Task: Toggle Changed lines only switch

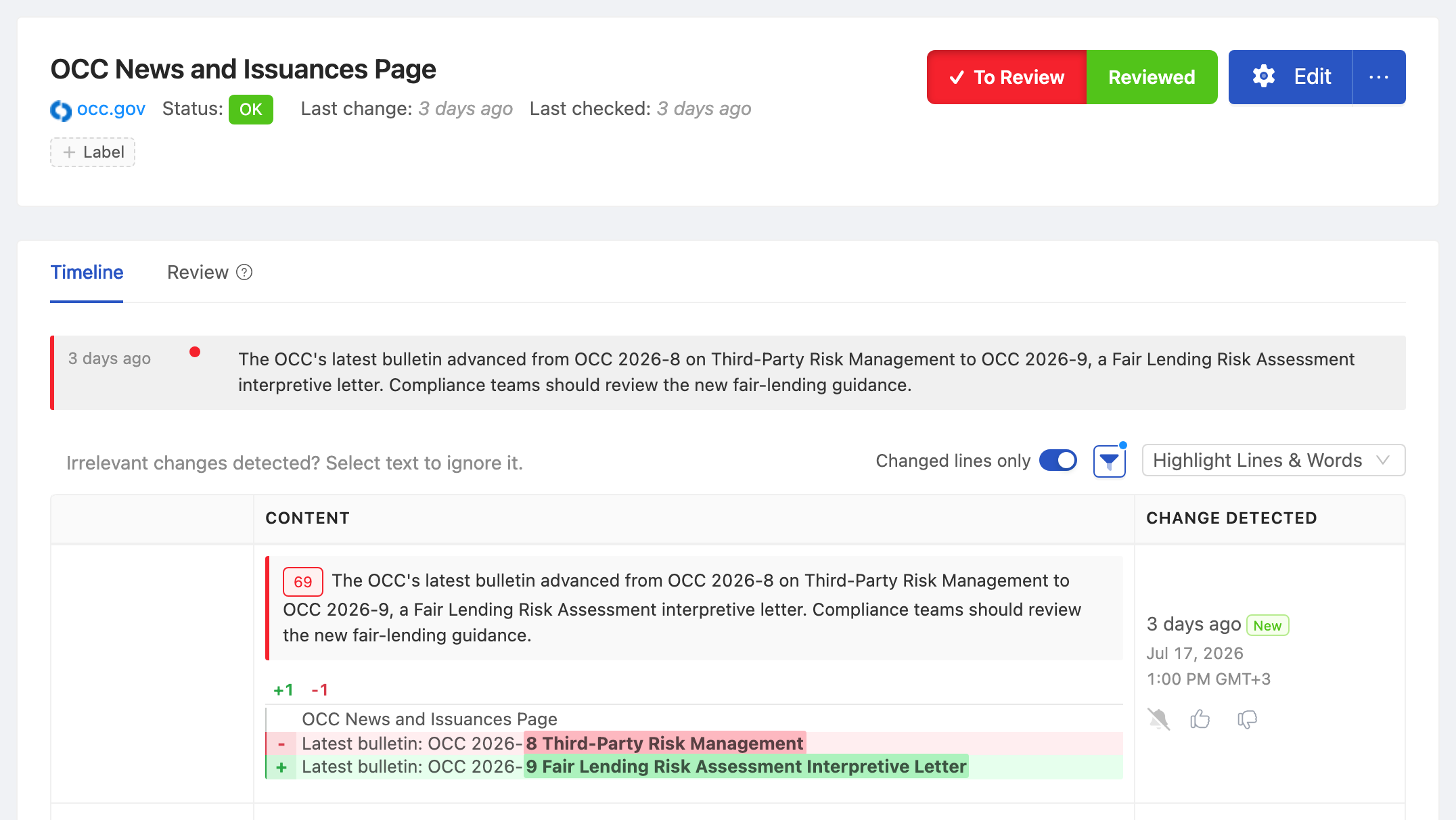Action: pyautogui.click(x=1058, y=461)
